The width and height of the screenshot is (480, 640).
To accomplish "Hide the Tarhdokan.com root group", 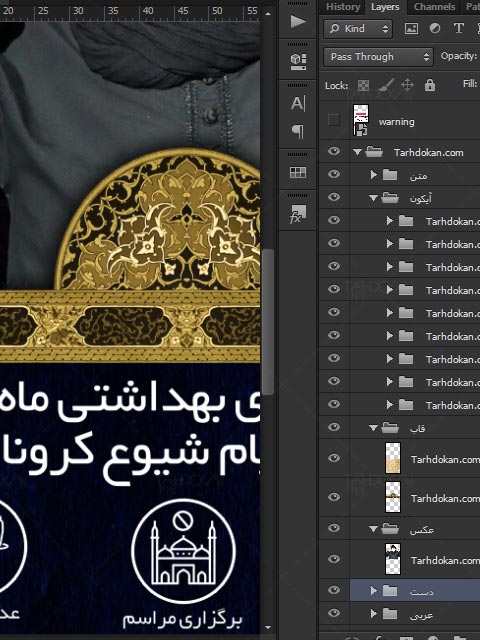I will [334, 151].
